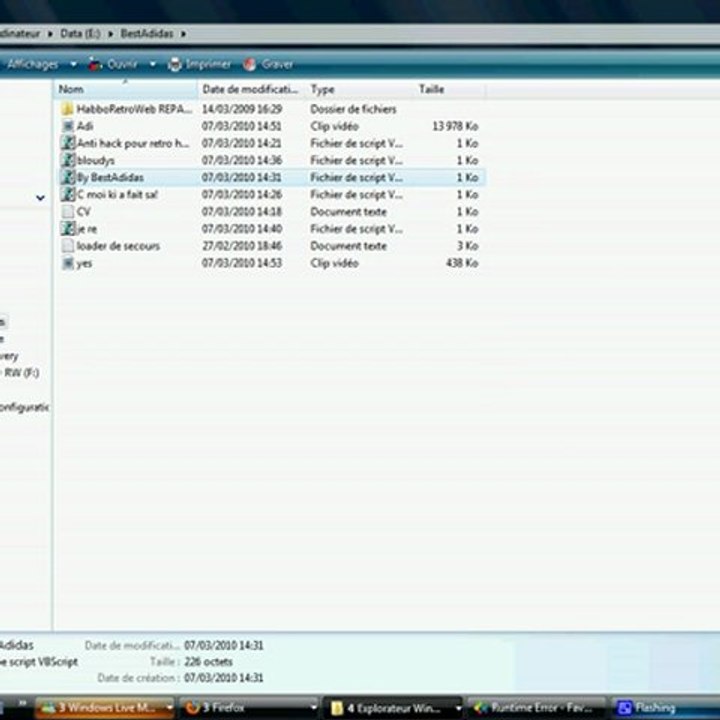Click the 'Document texte' type of CV

click(349, 212)
